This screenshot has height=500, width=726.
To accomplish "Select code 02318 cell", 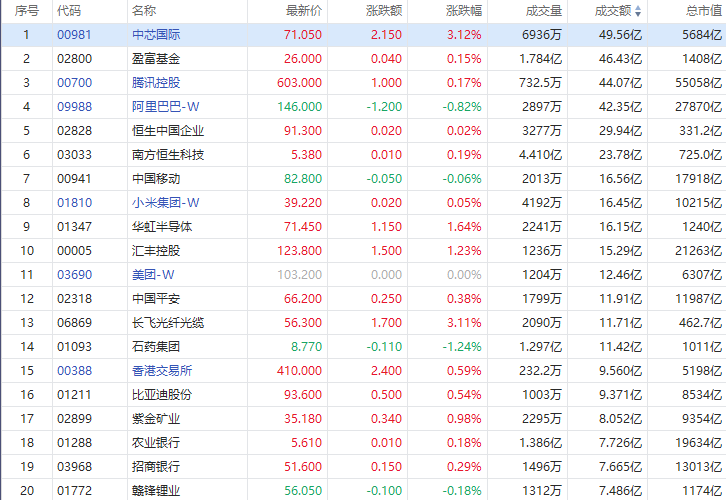I will pos(74,299).
